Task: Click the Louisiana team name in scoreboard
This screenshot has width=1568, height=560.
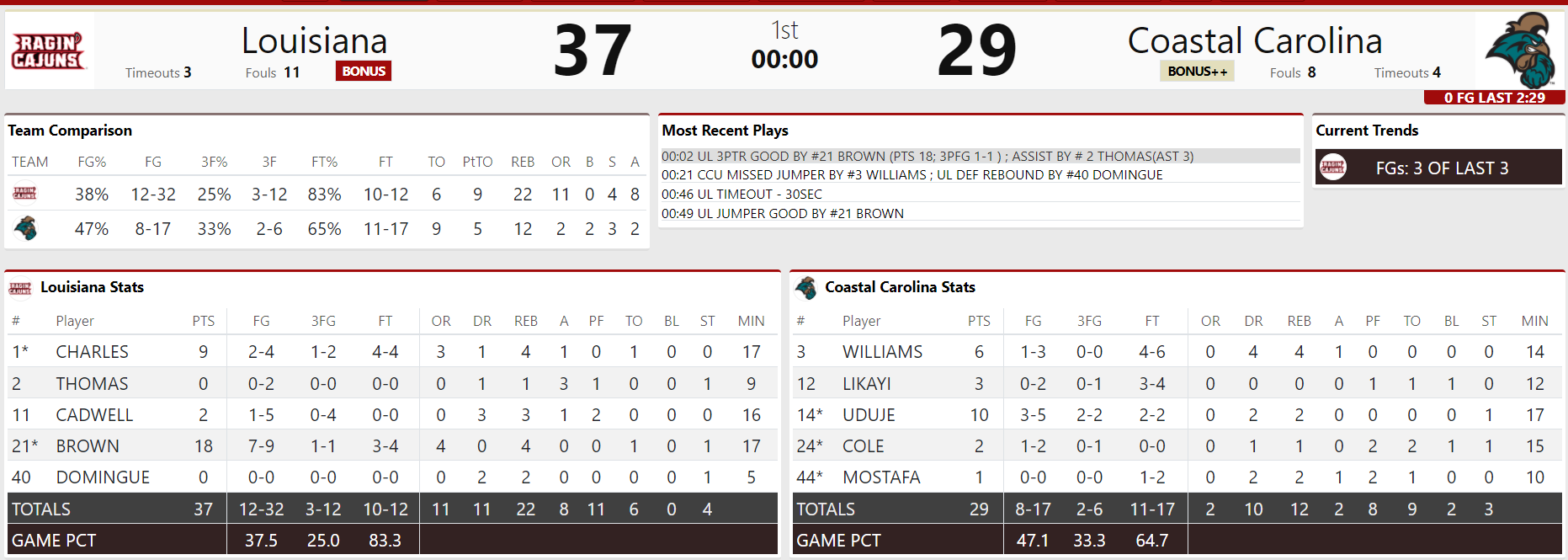Action: click(314, 40)
